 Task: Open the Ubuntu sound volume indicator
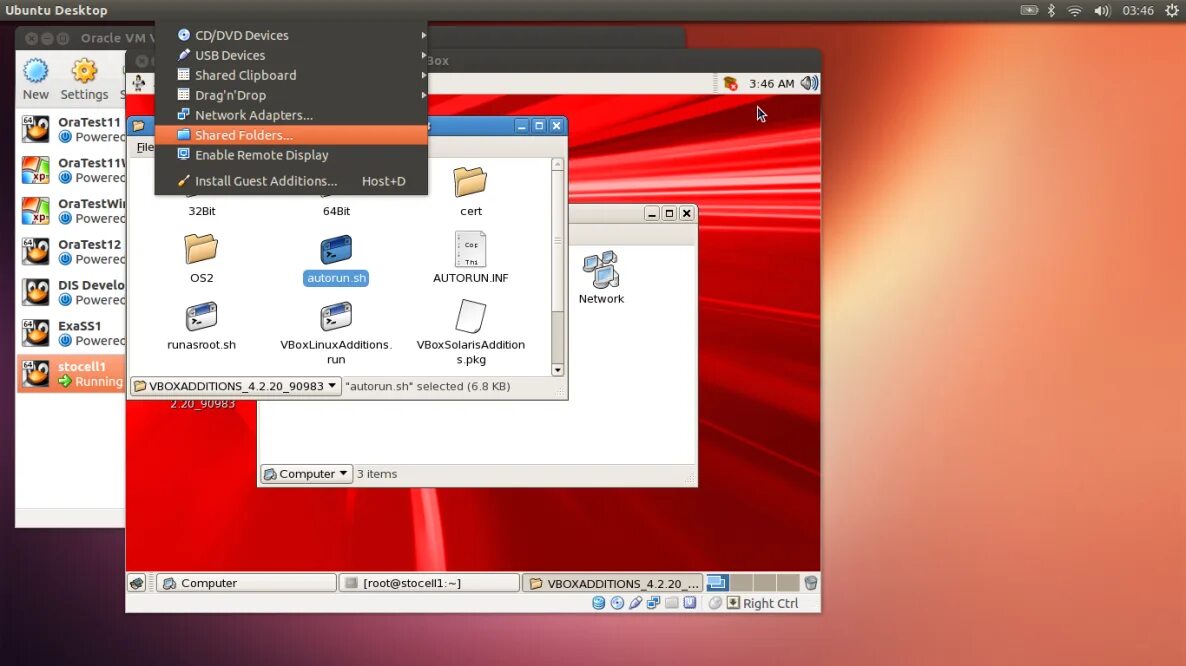click(x=1102, y=11)
